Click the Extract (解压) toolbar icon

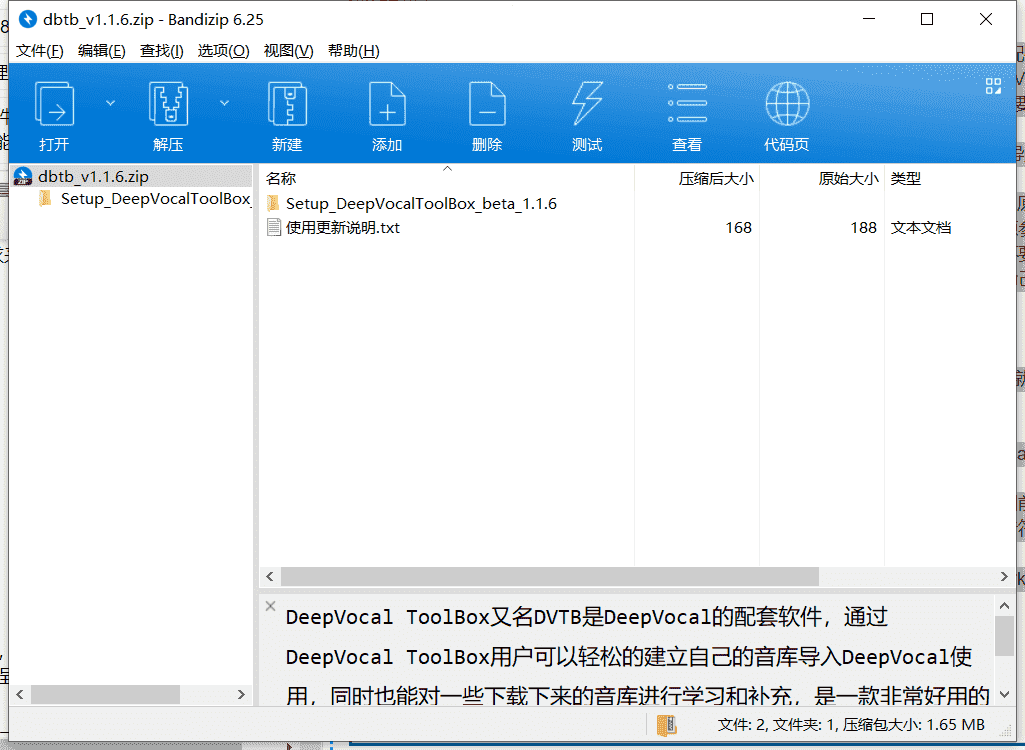tap(169, 103)
